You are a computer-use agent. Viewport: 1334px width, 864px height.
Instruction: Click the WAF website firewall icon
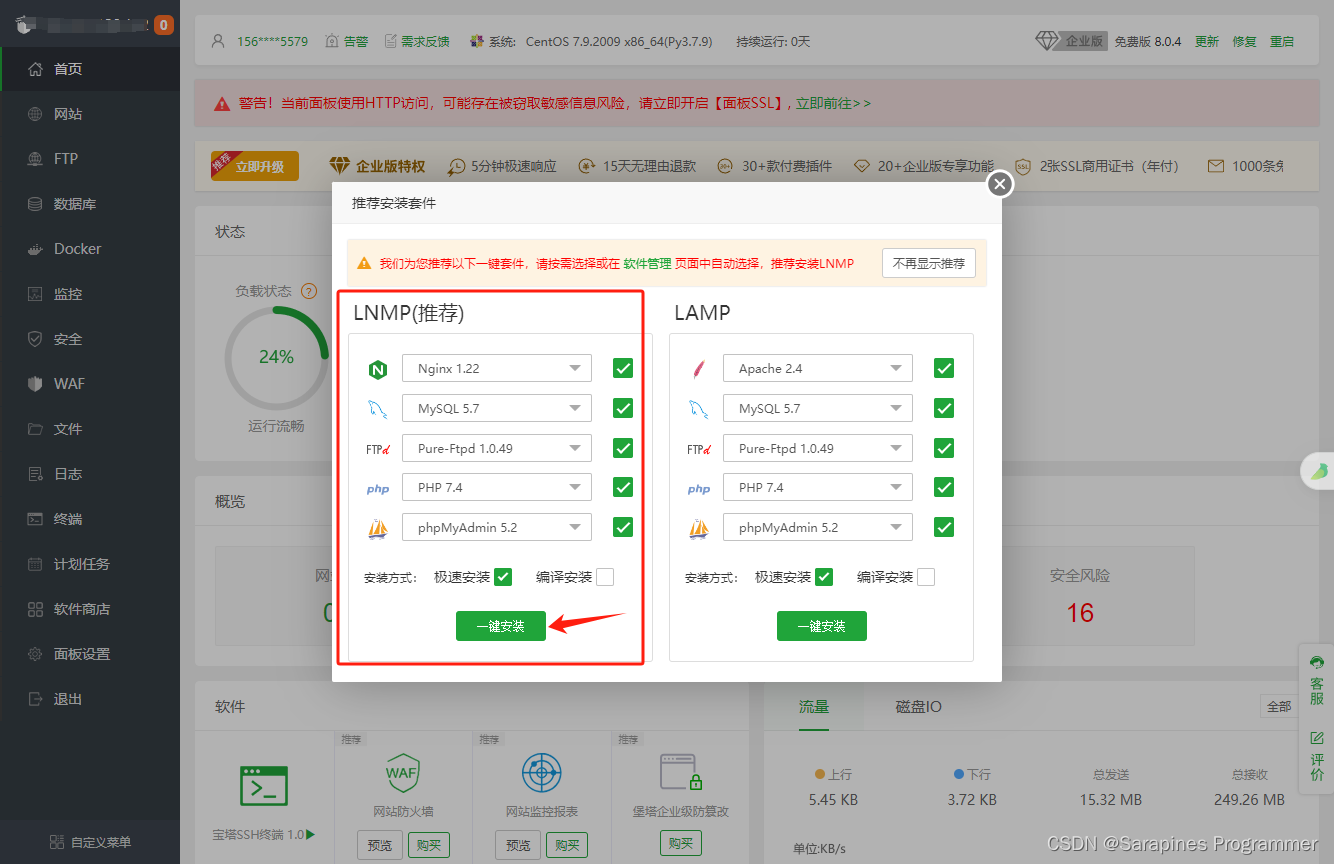pos(401,773)
